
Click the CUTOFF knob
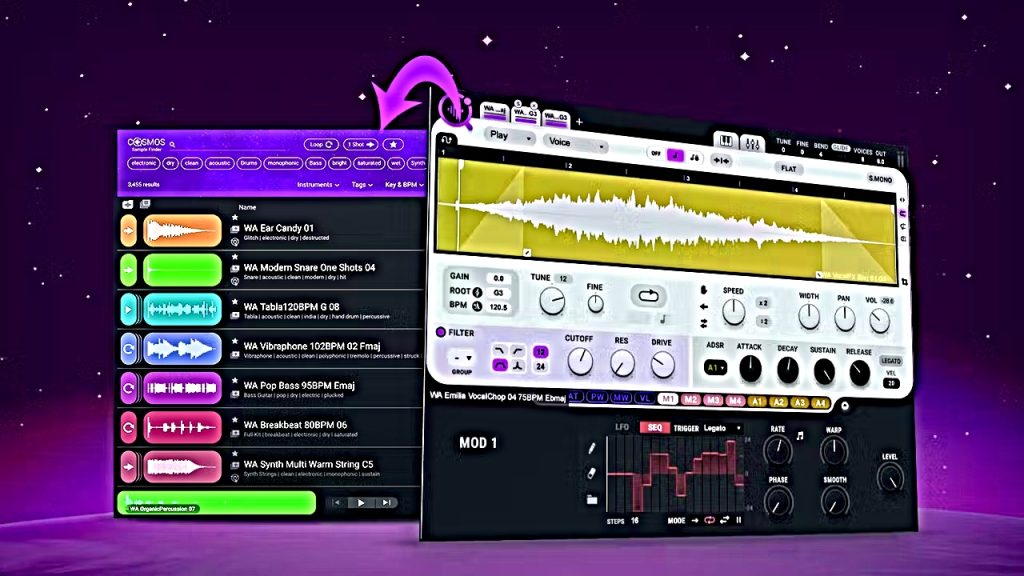point(579,362)
